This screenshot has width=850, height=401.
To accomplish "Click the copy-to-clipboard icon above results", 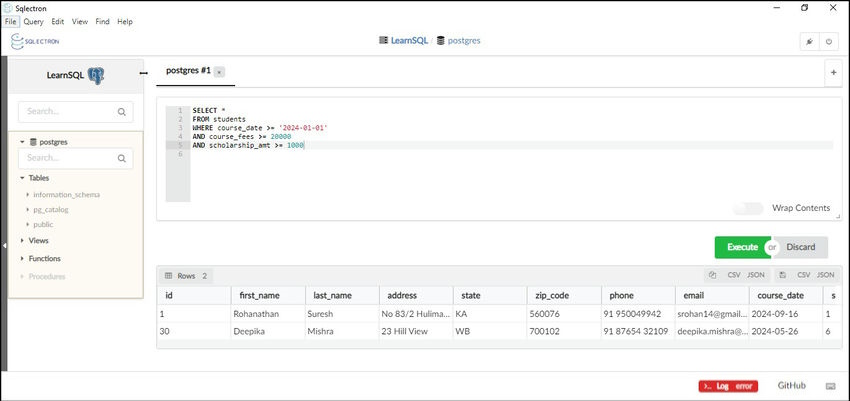I will pos(712,275).
